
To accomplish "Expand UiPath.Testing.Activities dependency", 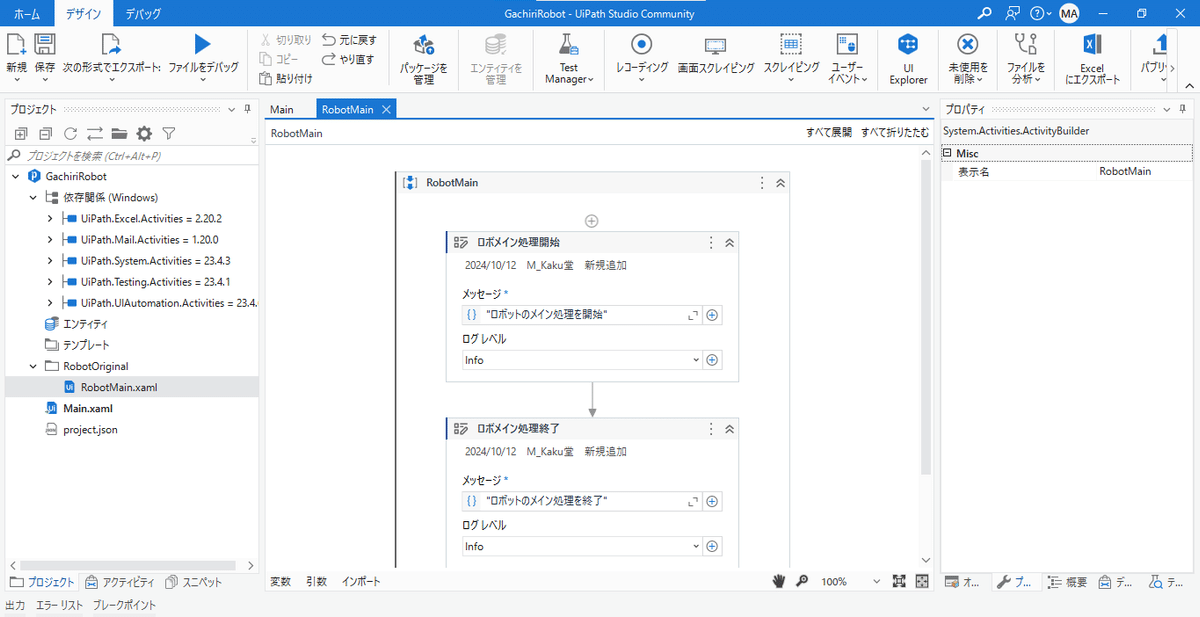I will tap(50, 281).
